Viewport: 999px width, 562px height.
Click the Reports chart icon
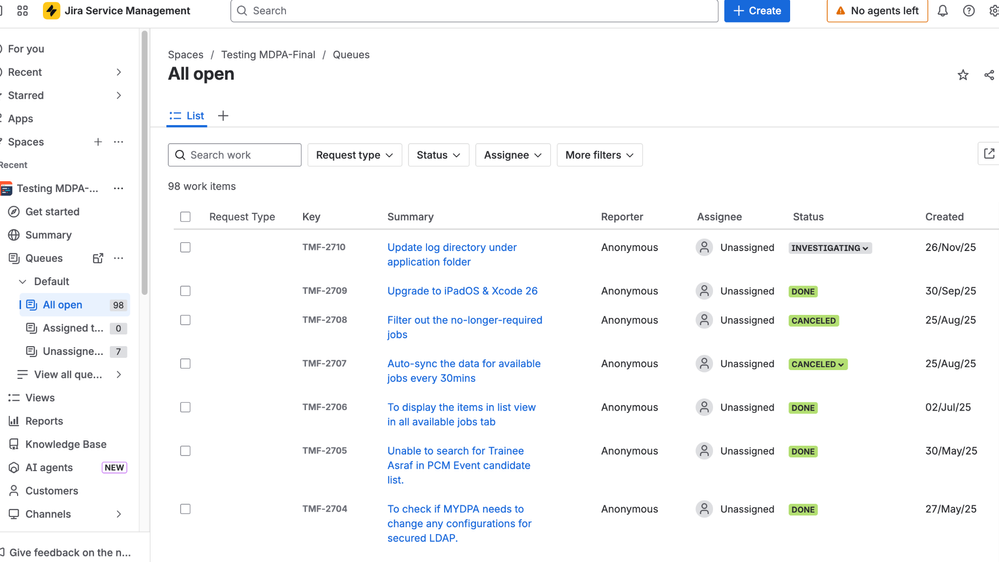13,421
